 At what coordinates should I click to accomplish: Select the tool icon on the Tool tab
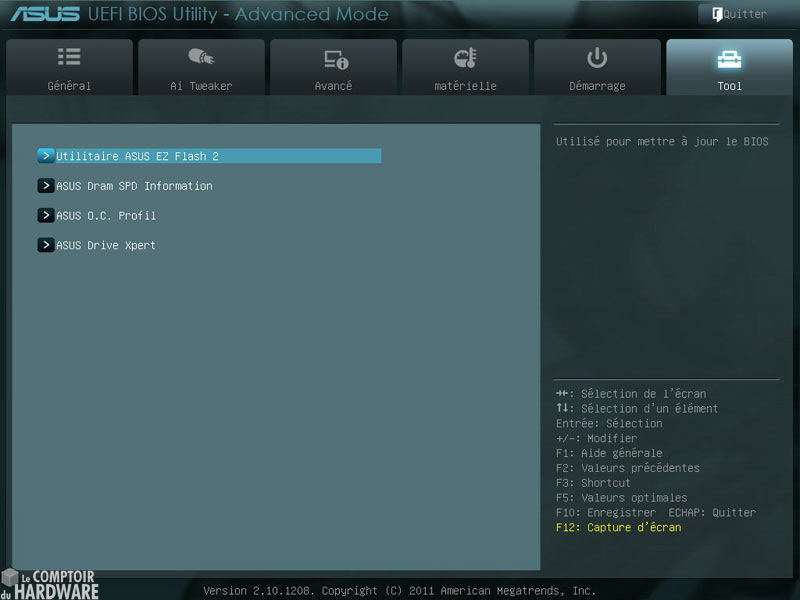pos(729,57)
